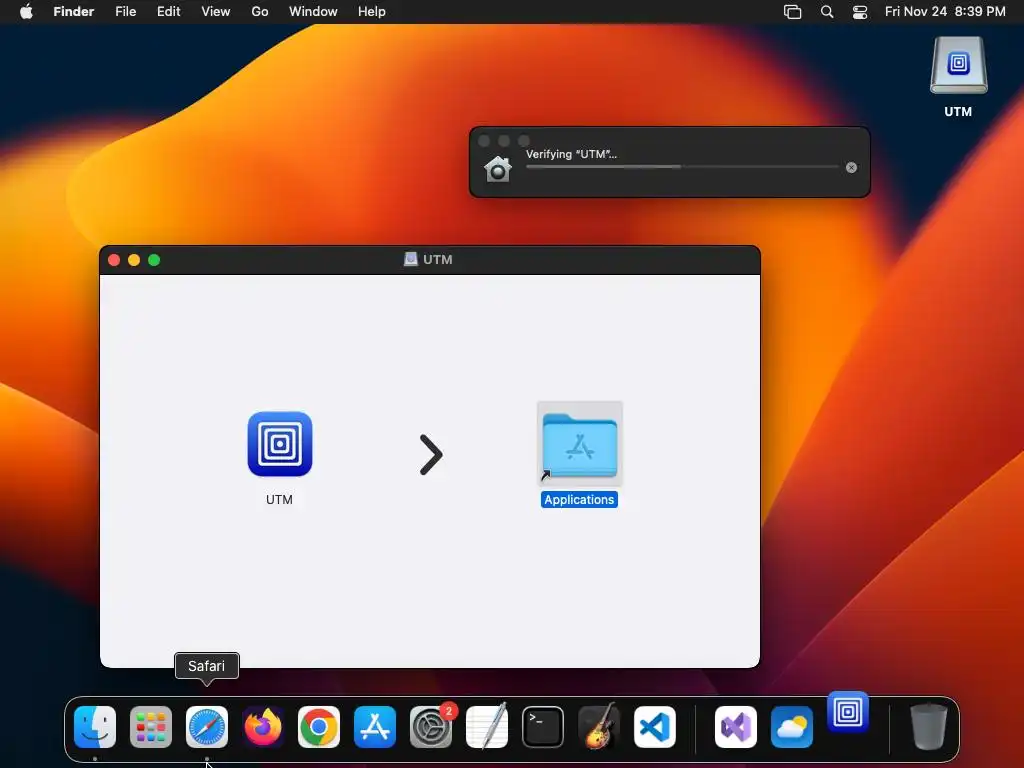Image resolution: width=1024 pixels, height=768 pixels.
Task: Launch Safari from the Dock
Action: pos(207,727)
